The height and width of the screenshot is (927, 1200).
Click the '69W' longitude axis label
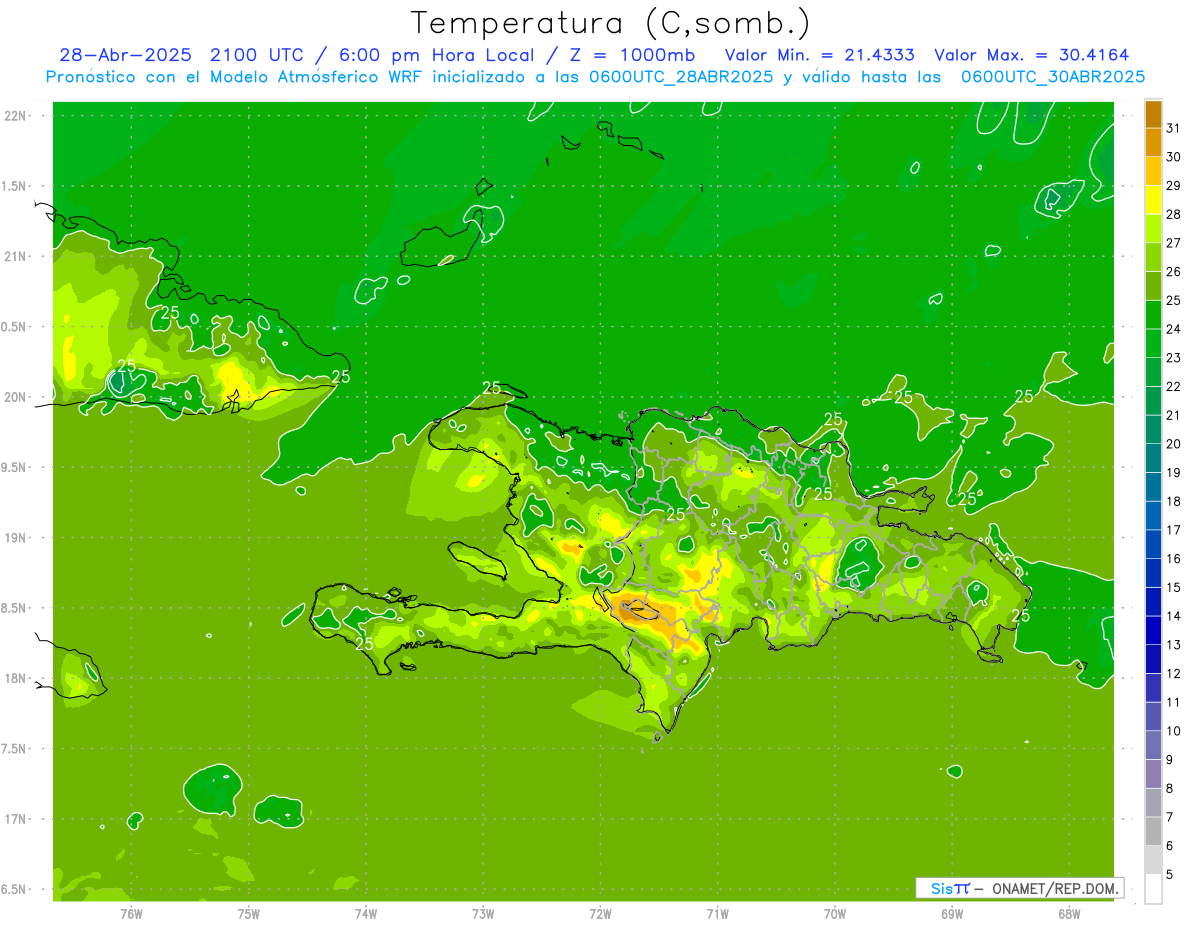point(952,913)
